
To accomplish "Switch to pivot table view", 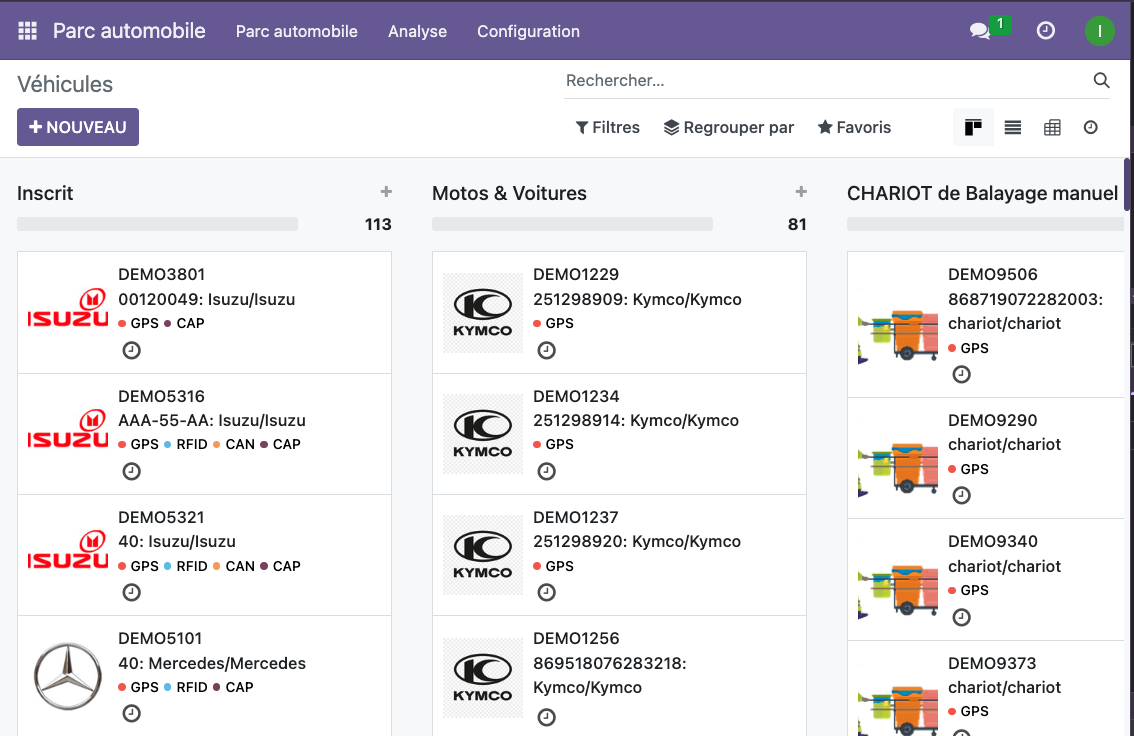I will pos(1052,128).
